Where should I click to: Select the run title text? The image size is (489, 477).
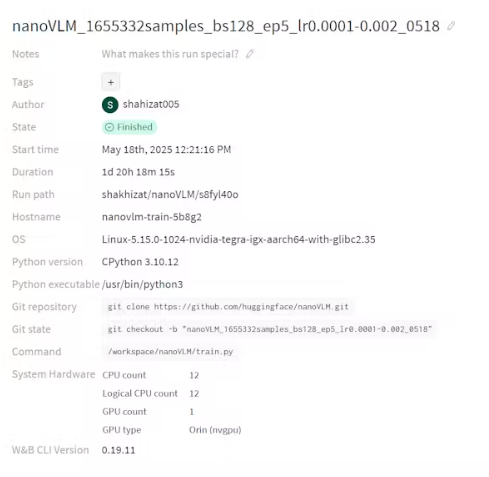(226, 26)
